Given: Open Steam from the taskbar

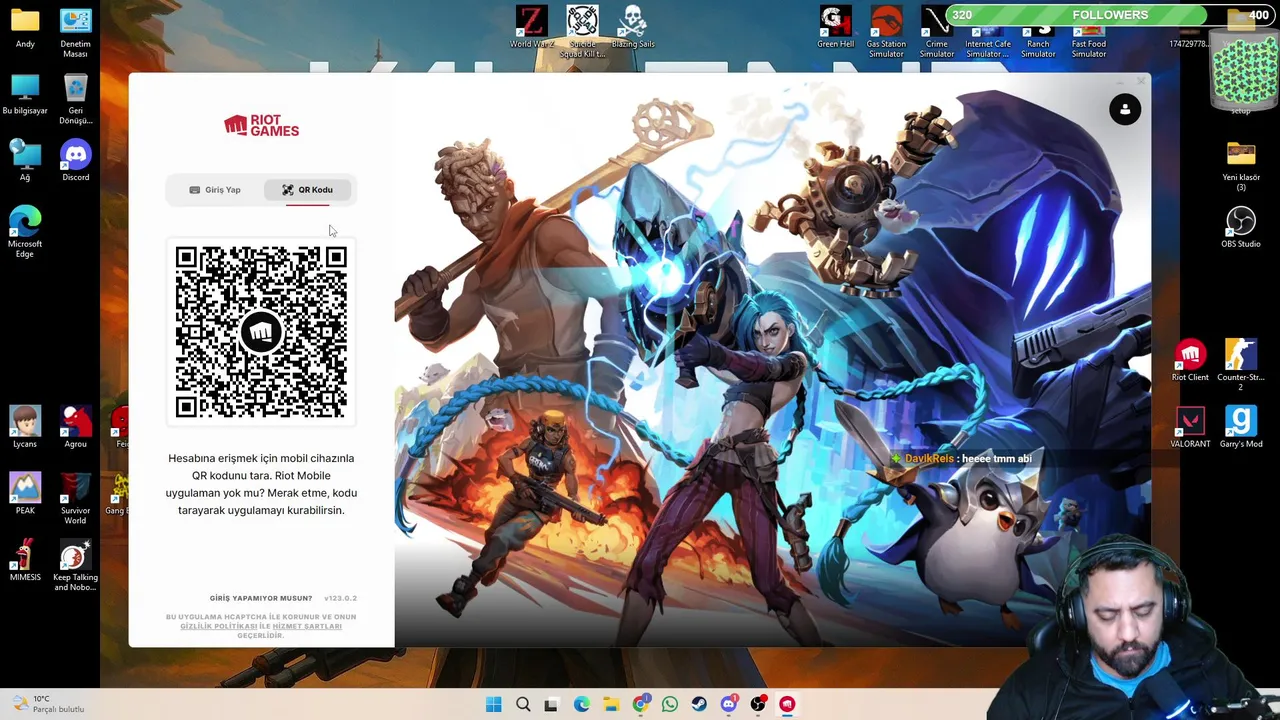Looking at the screenshot, I should point(699,704).
